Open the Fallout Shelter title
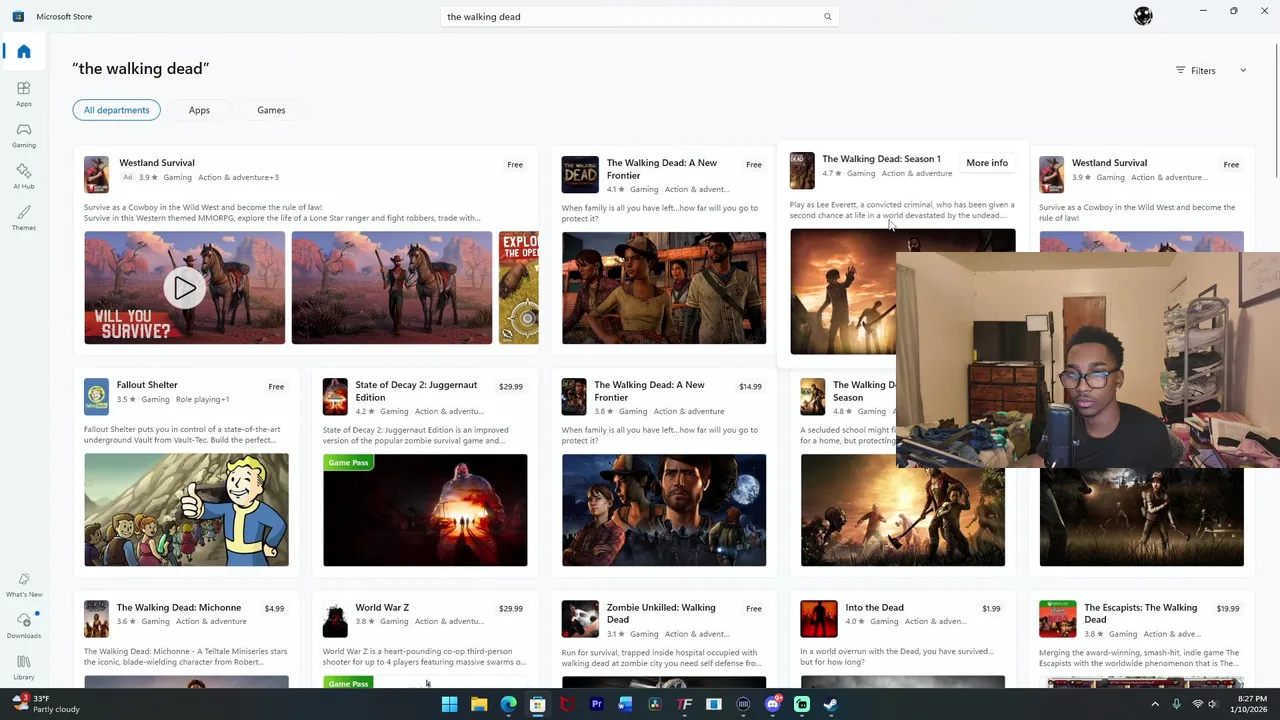1280x720 pixels. click(147, 385)
